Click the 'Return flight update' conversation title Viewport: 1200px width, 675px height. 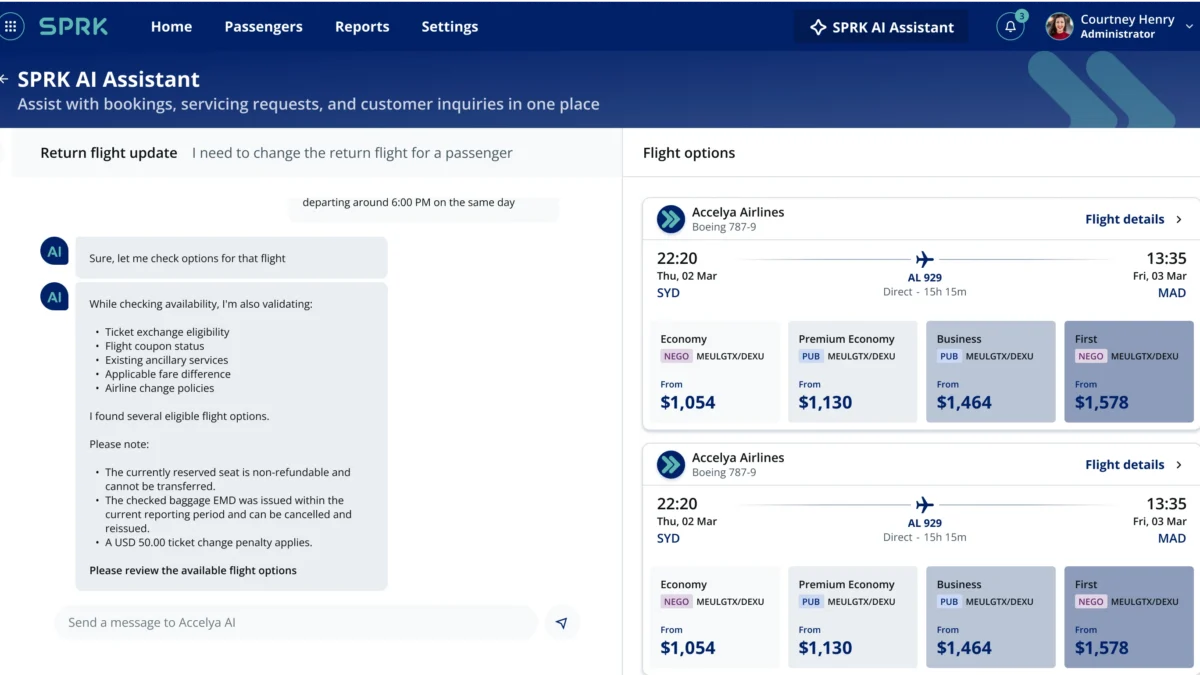(109, 153)
